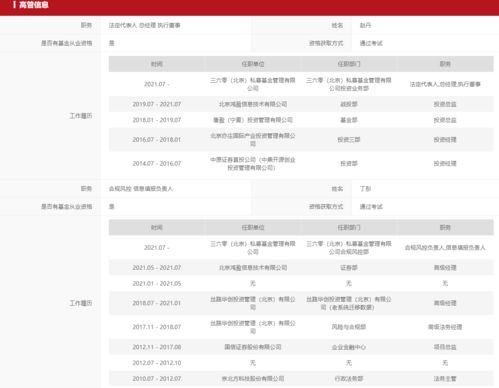Click the date cell 2018.07 - 2021.01
The width and height of the screenshot is (499, 388).
tap(157, 303)
